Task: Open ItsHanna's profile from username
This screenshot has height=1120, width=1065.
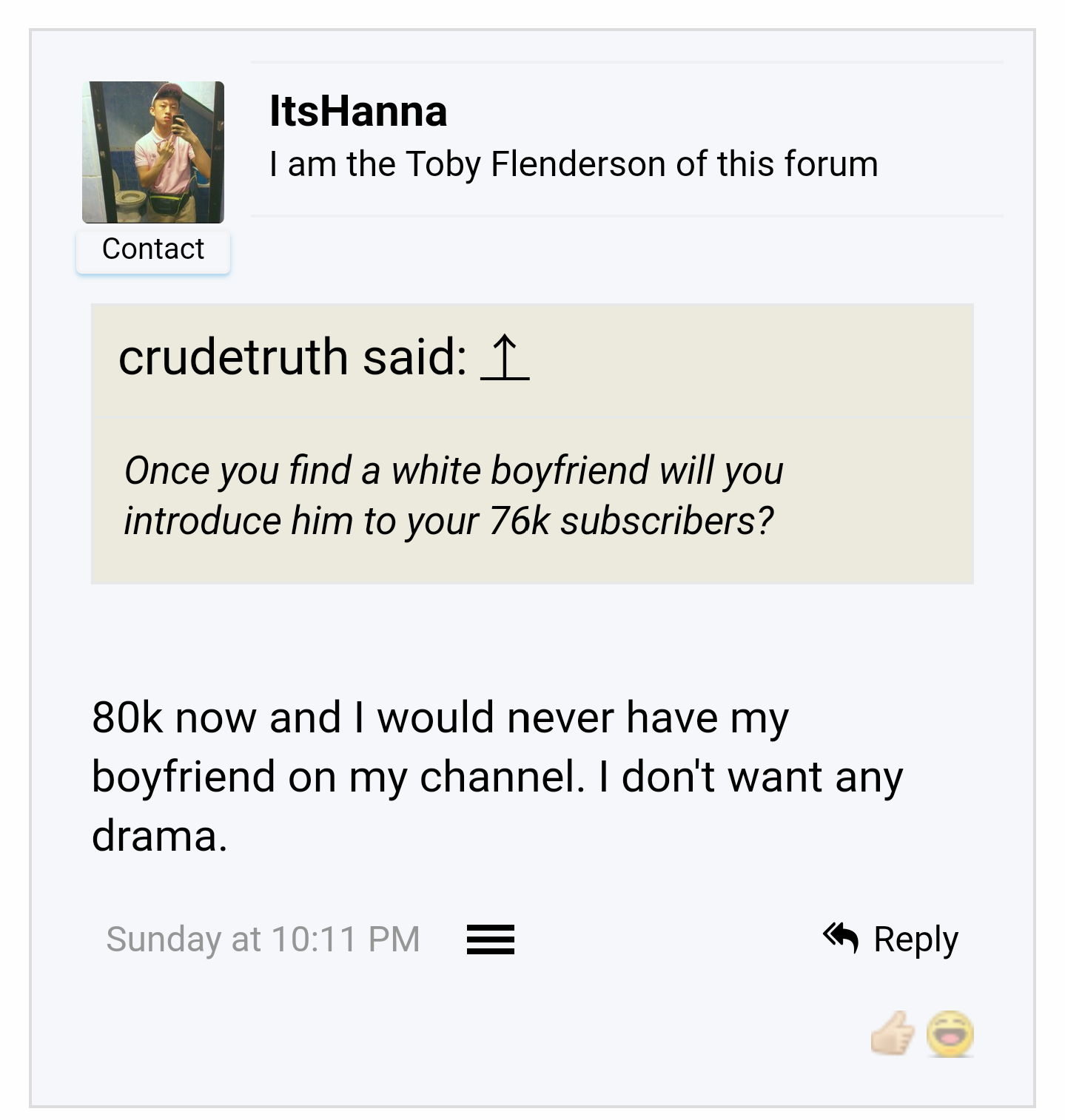Action: tap(358, 111)
